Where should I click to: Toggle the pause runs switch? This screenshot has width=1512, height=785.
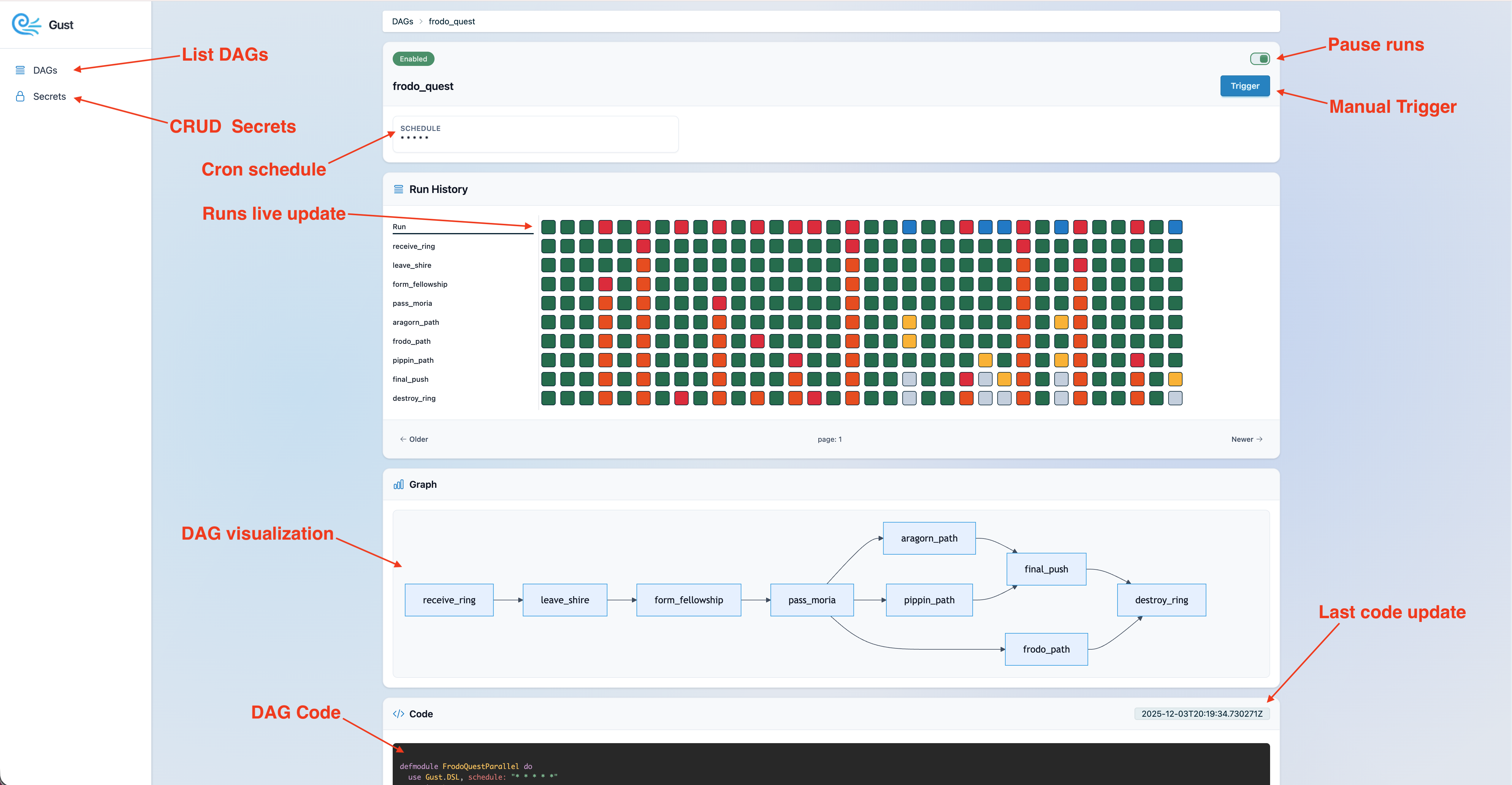(x=1260, y=59)
